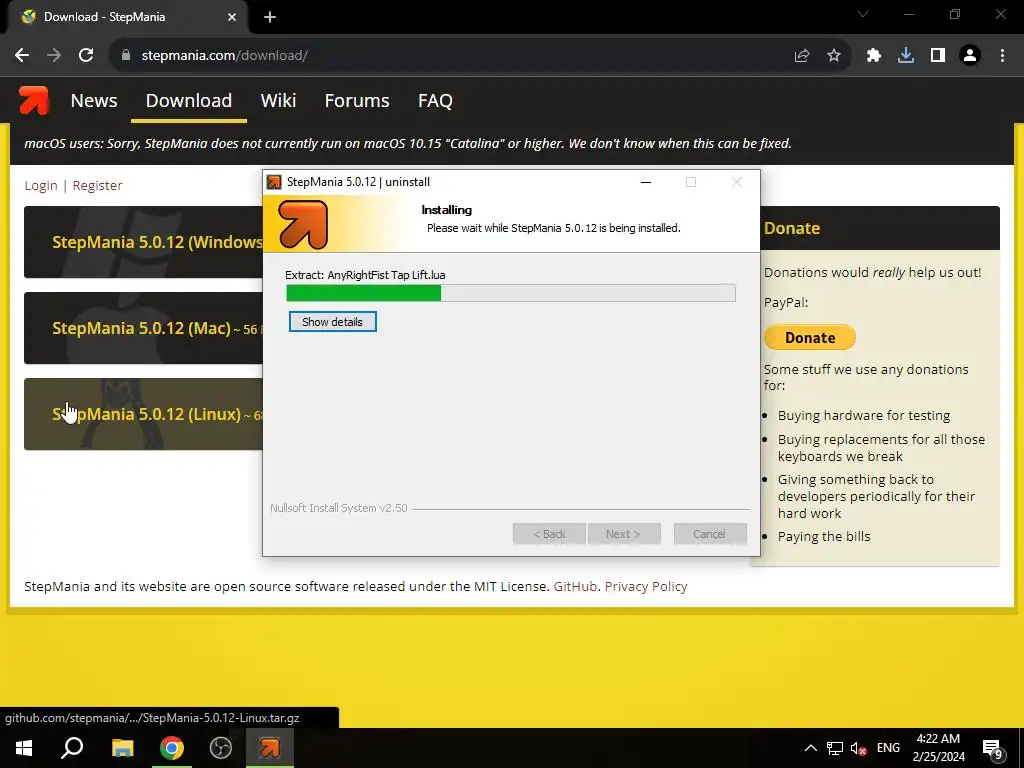Click StepMania installer taskbar icon
This screenshot has height=768, width=1024.
pos(270,748)
